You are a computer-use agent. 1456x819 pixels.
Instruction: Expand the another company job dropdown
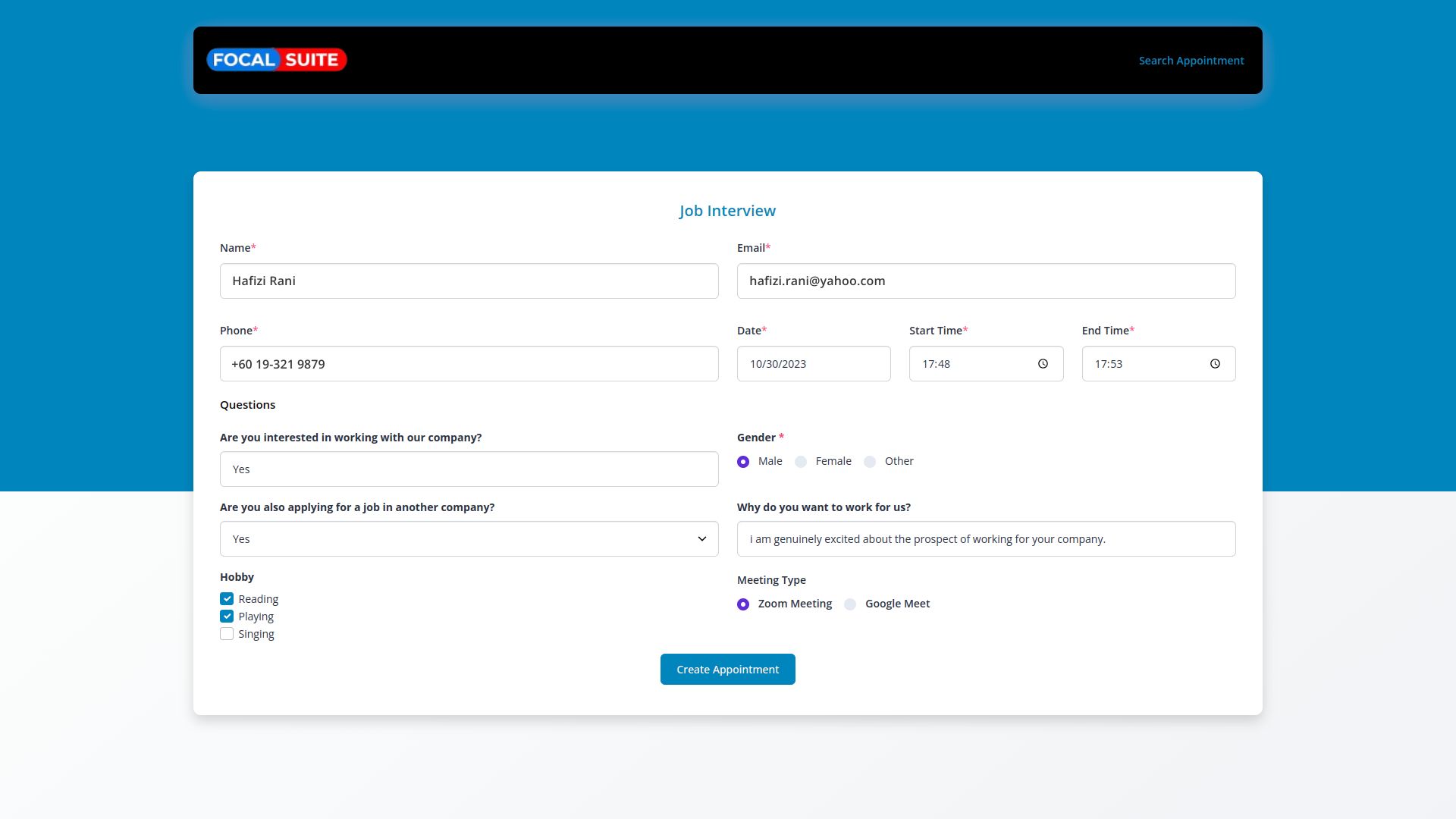pos(469,539)
